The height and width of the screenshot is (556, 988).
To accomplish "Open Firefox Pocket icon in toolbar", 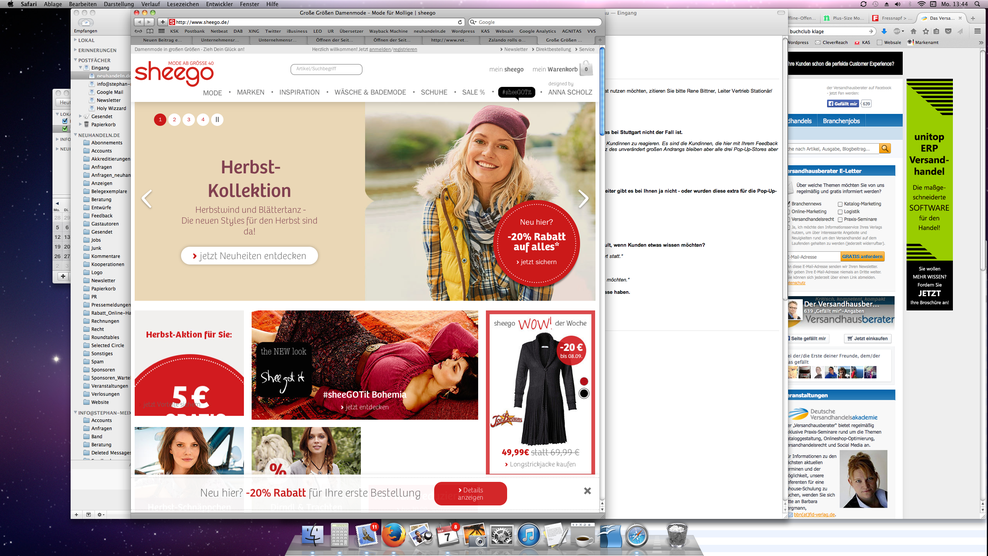I will click(x=948, y=31).
